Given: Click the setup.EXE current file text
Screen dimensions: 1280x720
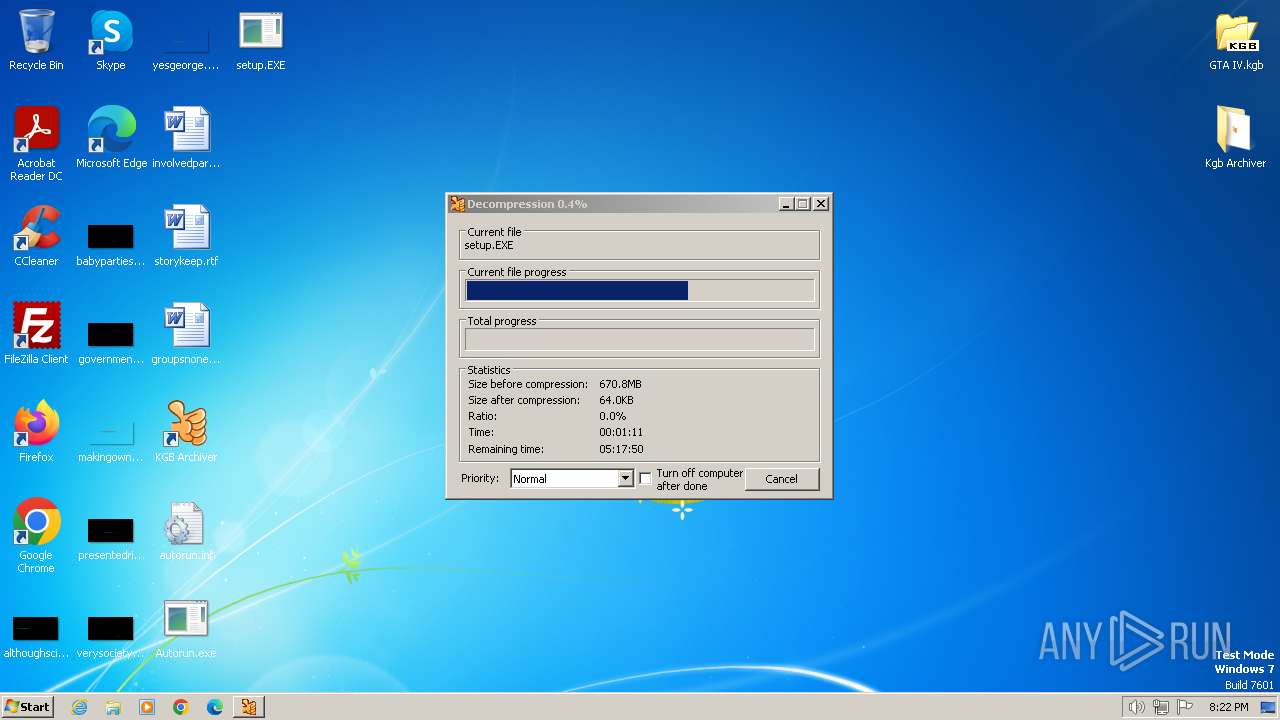Looking at the screenshot, I should (489, 245).
